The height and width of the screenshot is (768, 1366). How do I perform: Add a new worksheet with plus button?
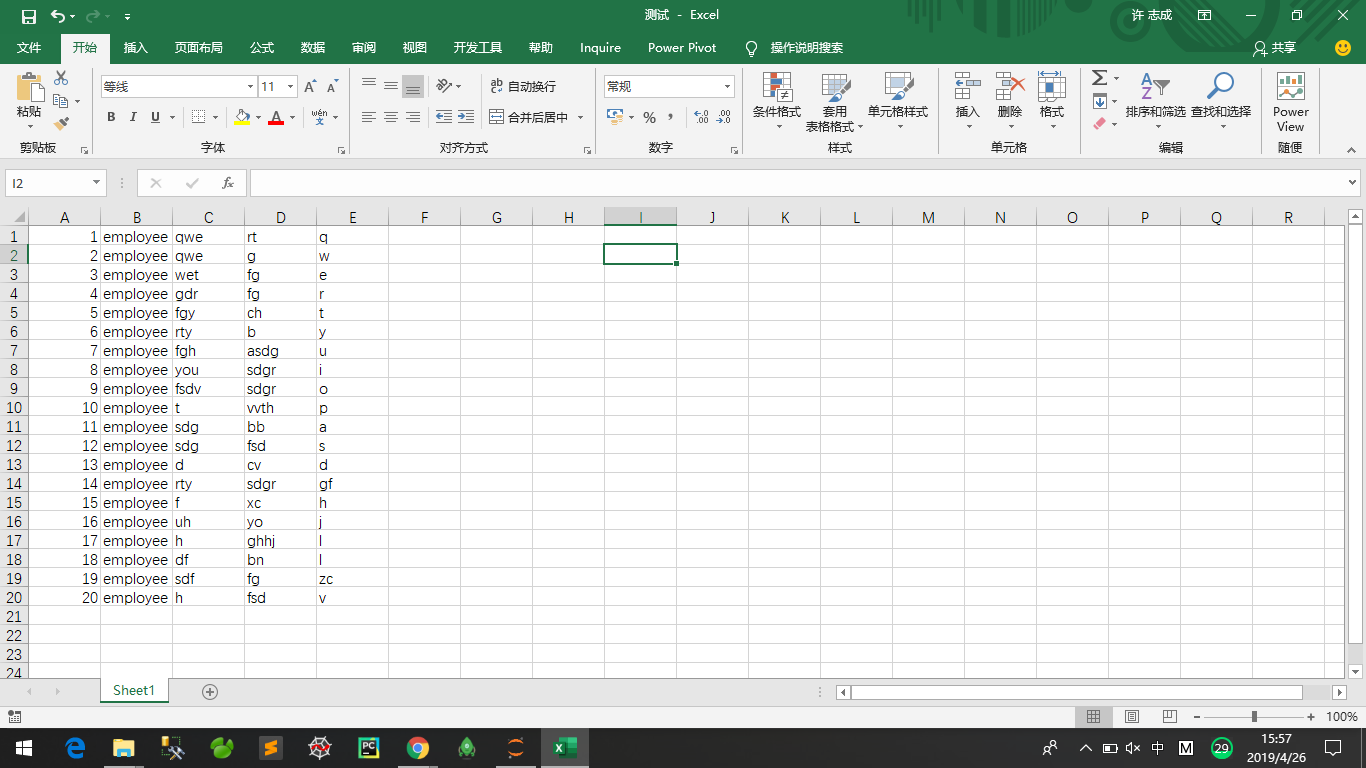pyautogui.click(x=209, y=690)
